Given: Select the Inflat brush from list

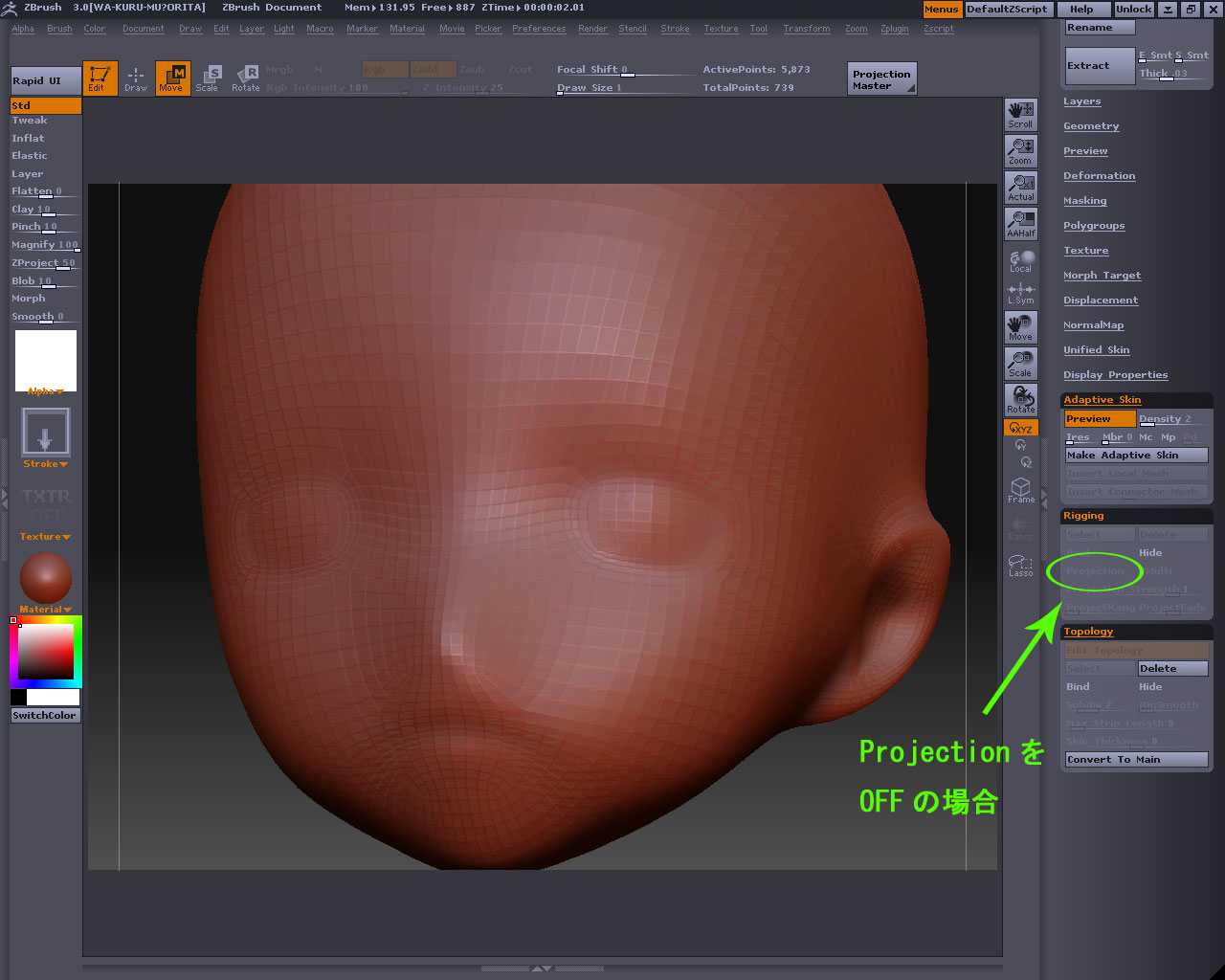Looking at the screenshot, I should (28, 138).
